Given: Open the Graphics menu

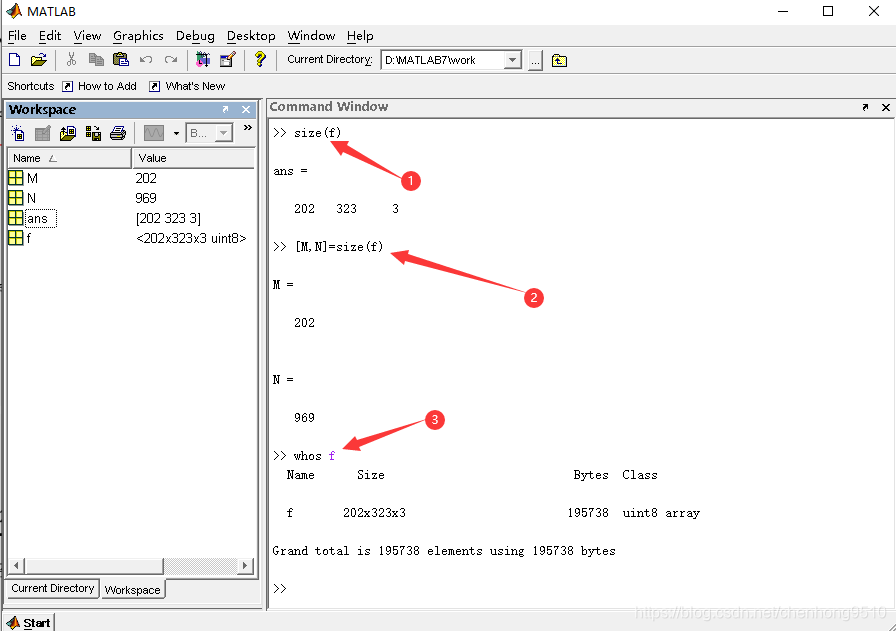Looking at the screenshot, I should point(138,35).
